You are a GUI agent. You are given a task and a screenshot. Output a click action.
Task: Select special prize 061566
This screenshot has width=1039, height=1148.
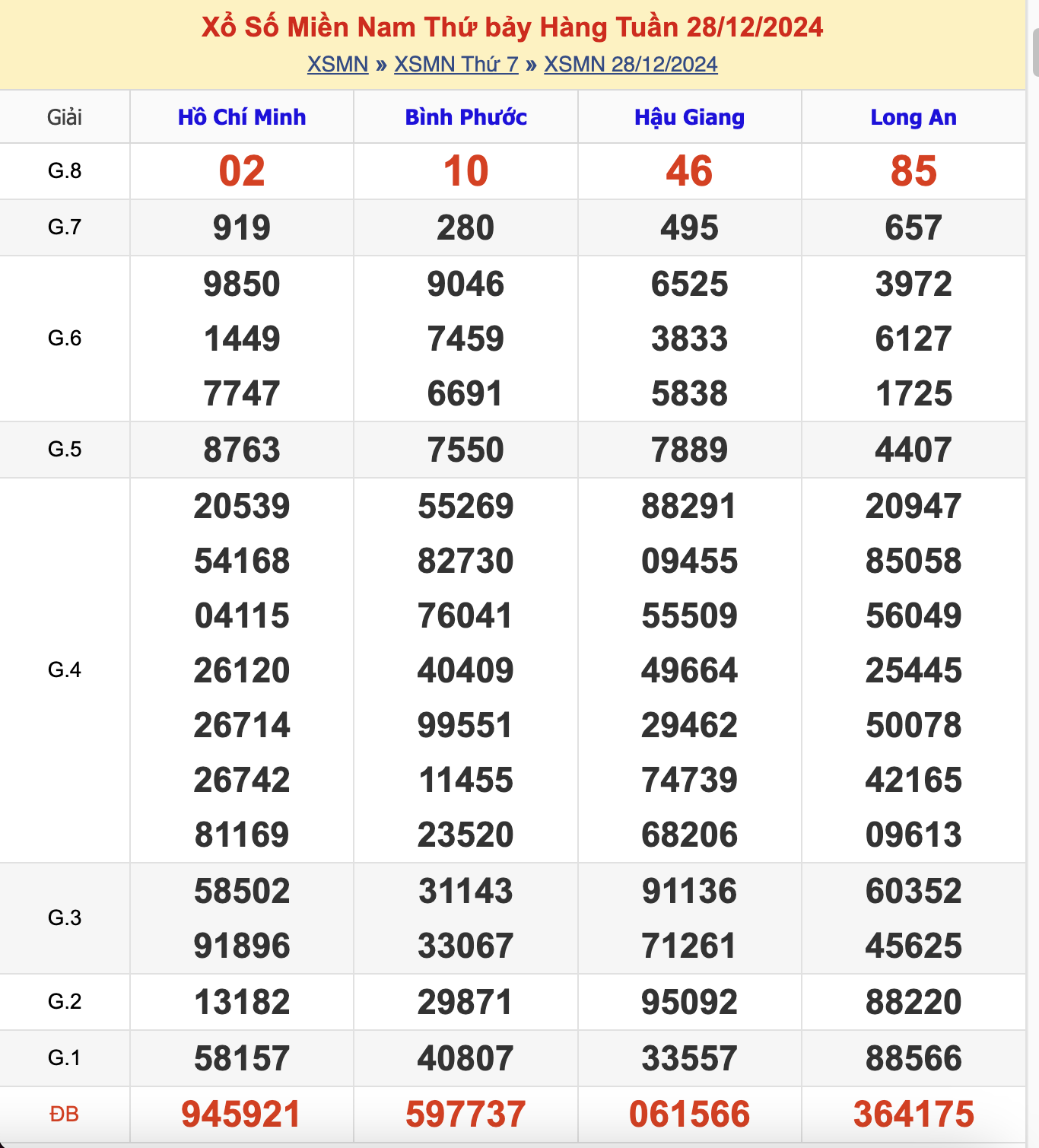click(690, 1115)
